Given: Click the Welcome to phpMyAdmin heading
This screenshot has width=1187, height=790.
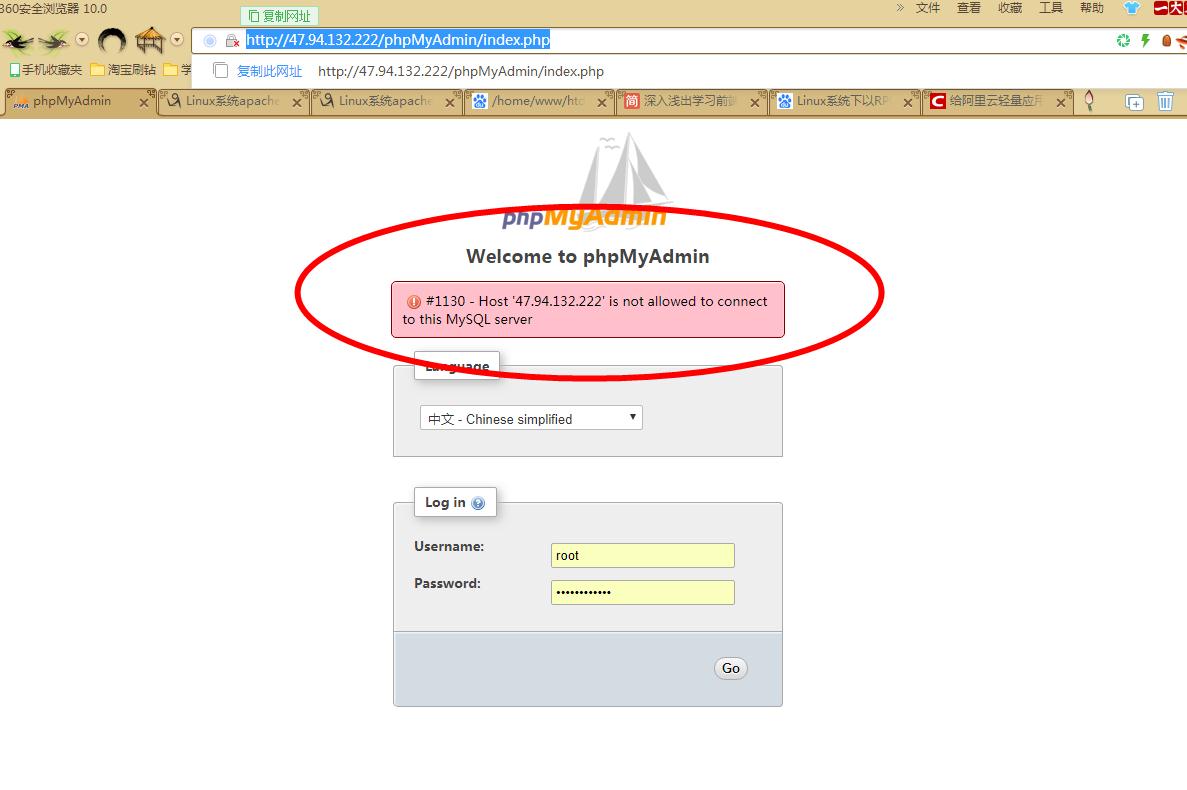Looking at the screenshot, I should tap(587, 257).
